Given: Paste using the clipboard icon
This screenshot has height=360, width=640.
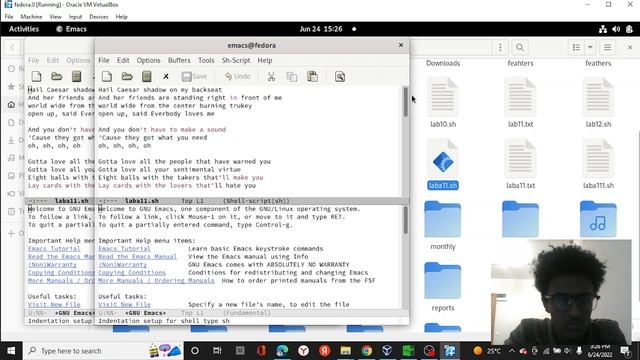Looking at the screenshot, I should 312,76.
